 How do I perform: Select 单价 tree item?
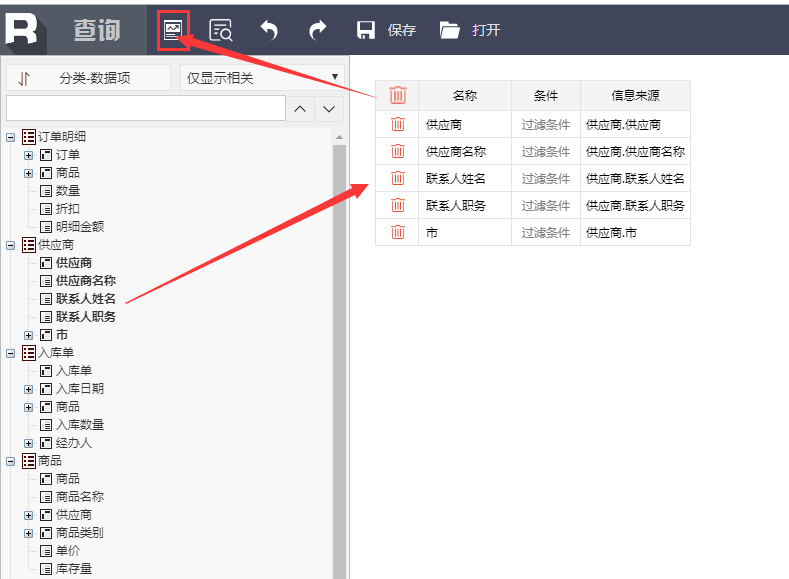(68, 550)
